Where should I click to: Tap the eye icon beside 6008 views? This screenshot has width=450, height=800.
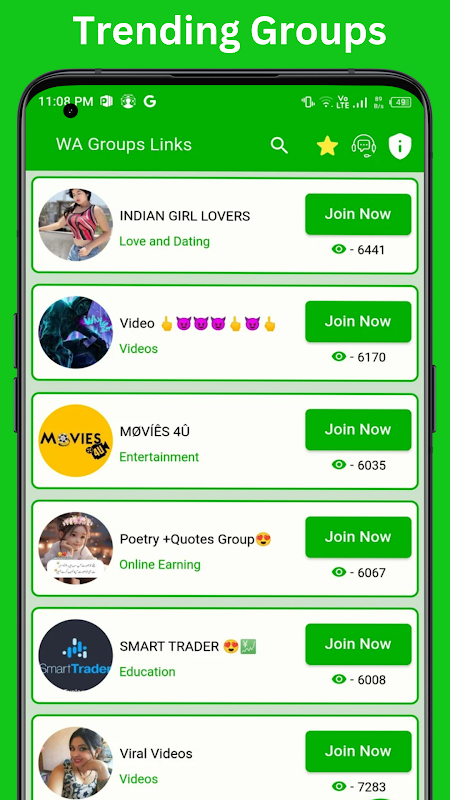click(339, 679)
